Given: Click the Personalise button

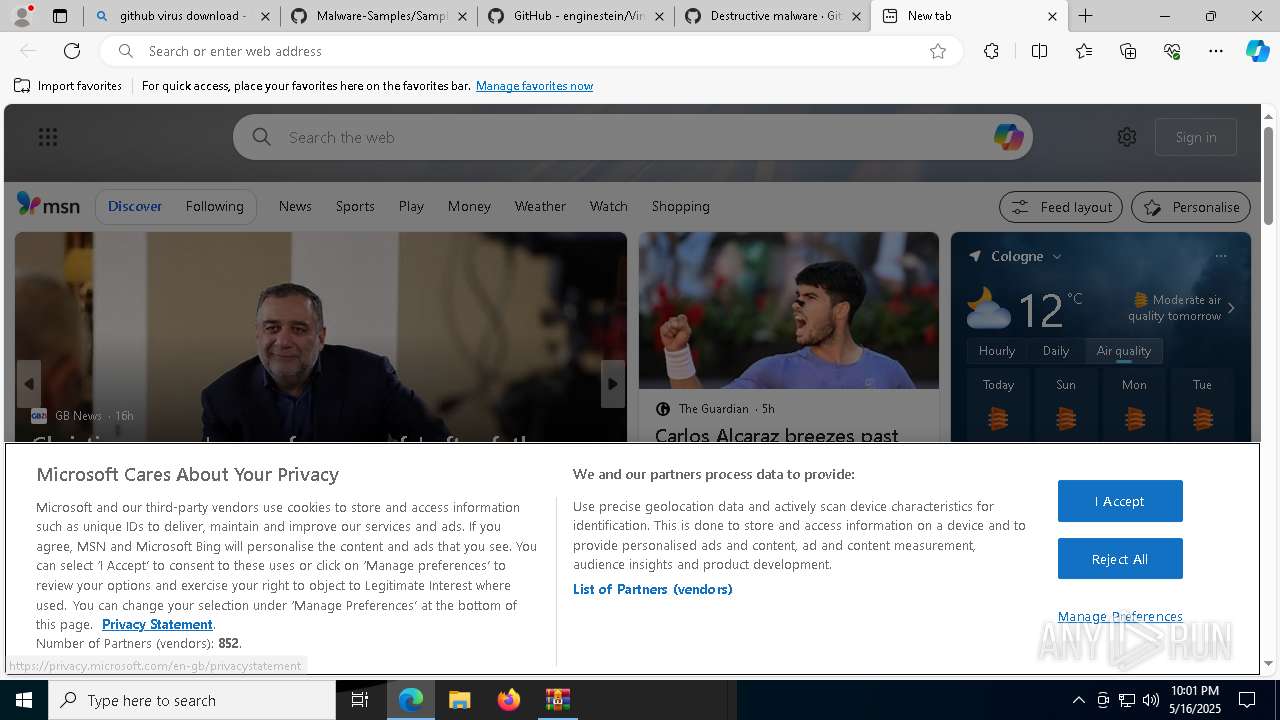Looking at the screenshot, I should point(1191,207).
